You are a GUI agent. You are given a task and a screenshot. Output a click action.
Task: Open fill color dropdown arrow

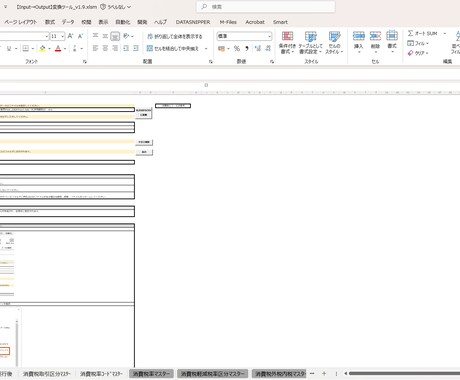(x=49, y=49)
